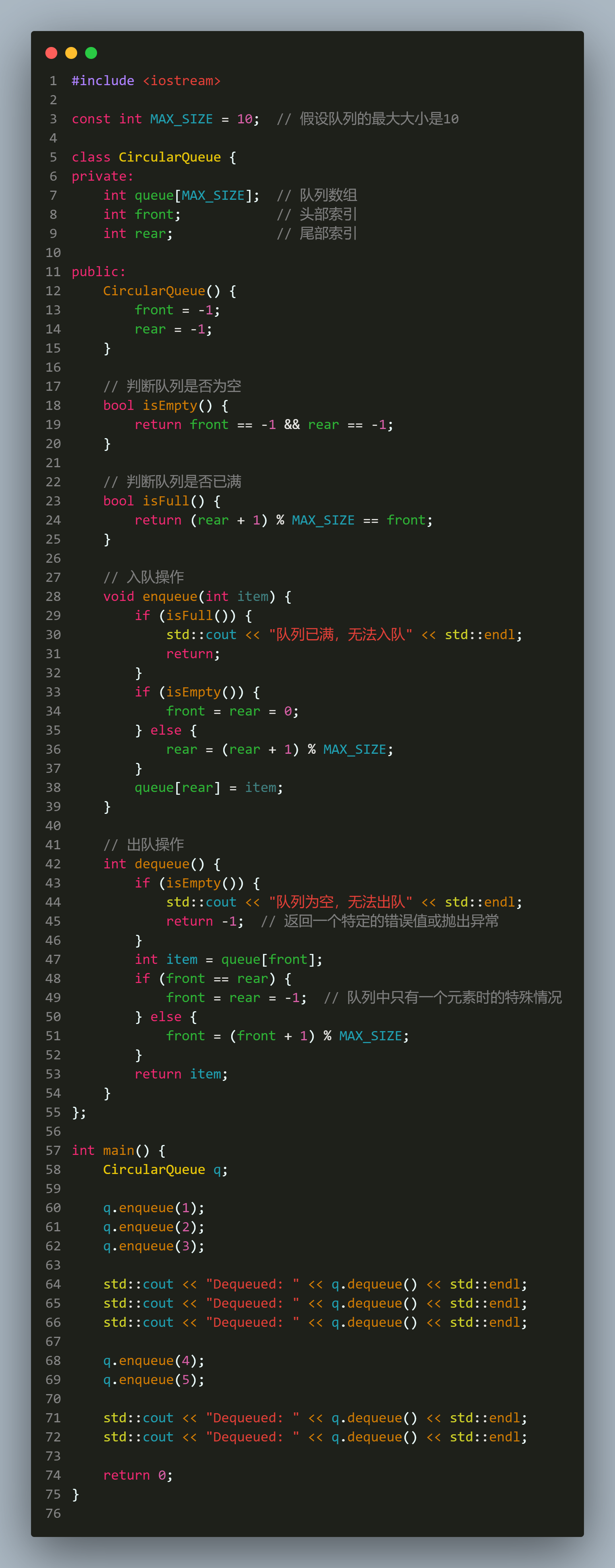Click the "public:" keyword on line 11
615x1568 pixels.
[99, 272]
